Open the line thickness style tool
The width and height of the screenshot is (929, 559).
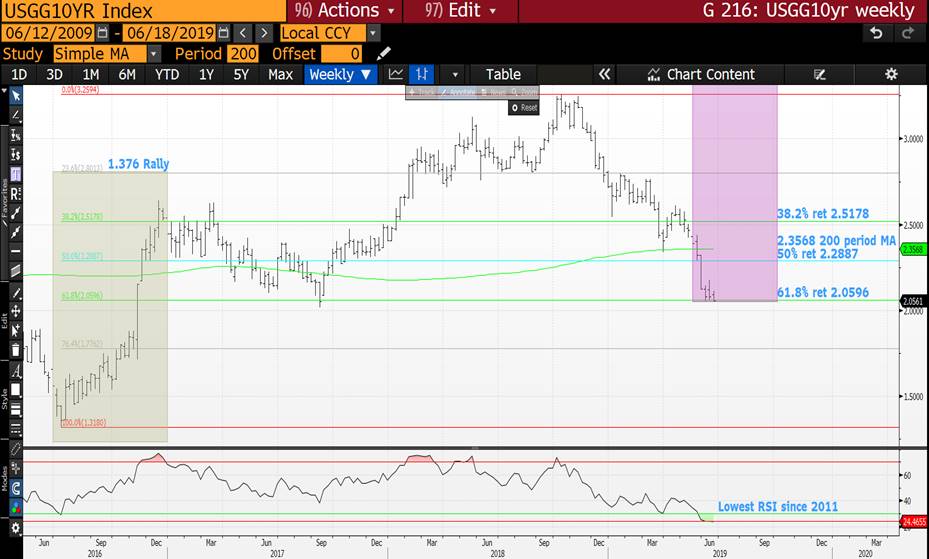(x=15, y=409)
